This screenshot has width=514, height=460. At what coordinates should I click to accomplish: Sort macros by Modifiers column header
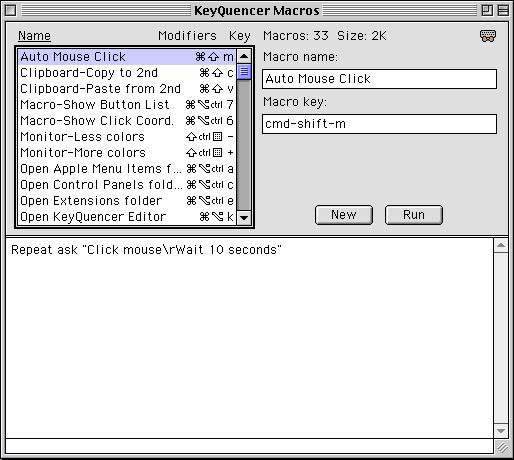click(187, 36)
